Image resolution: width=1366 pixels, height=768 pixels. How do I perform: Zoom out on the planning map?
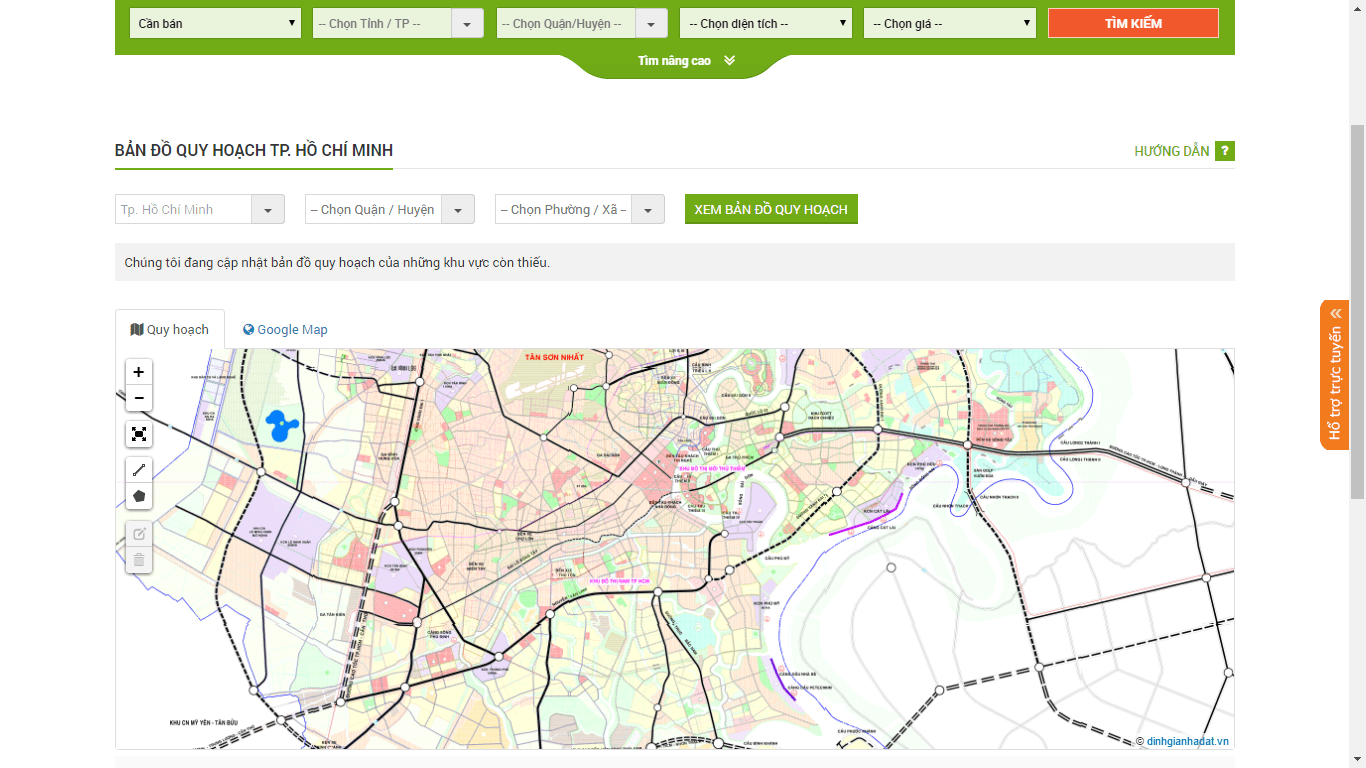click(x=139, y=398)
